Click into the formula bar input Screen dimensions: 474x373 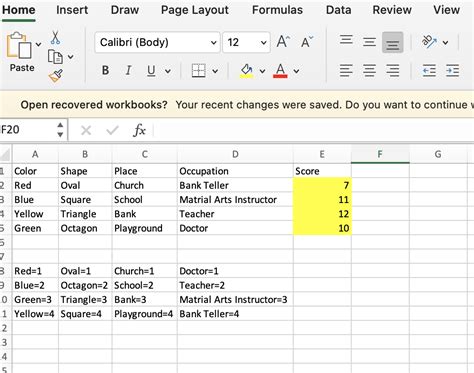pos(313,130)
